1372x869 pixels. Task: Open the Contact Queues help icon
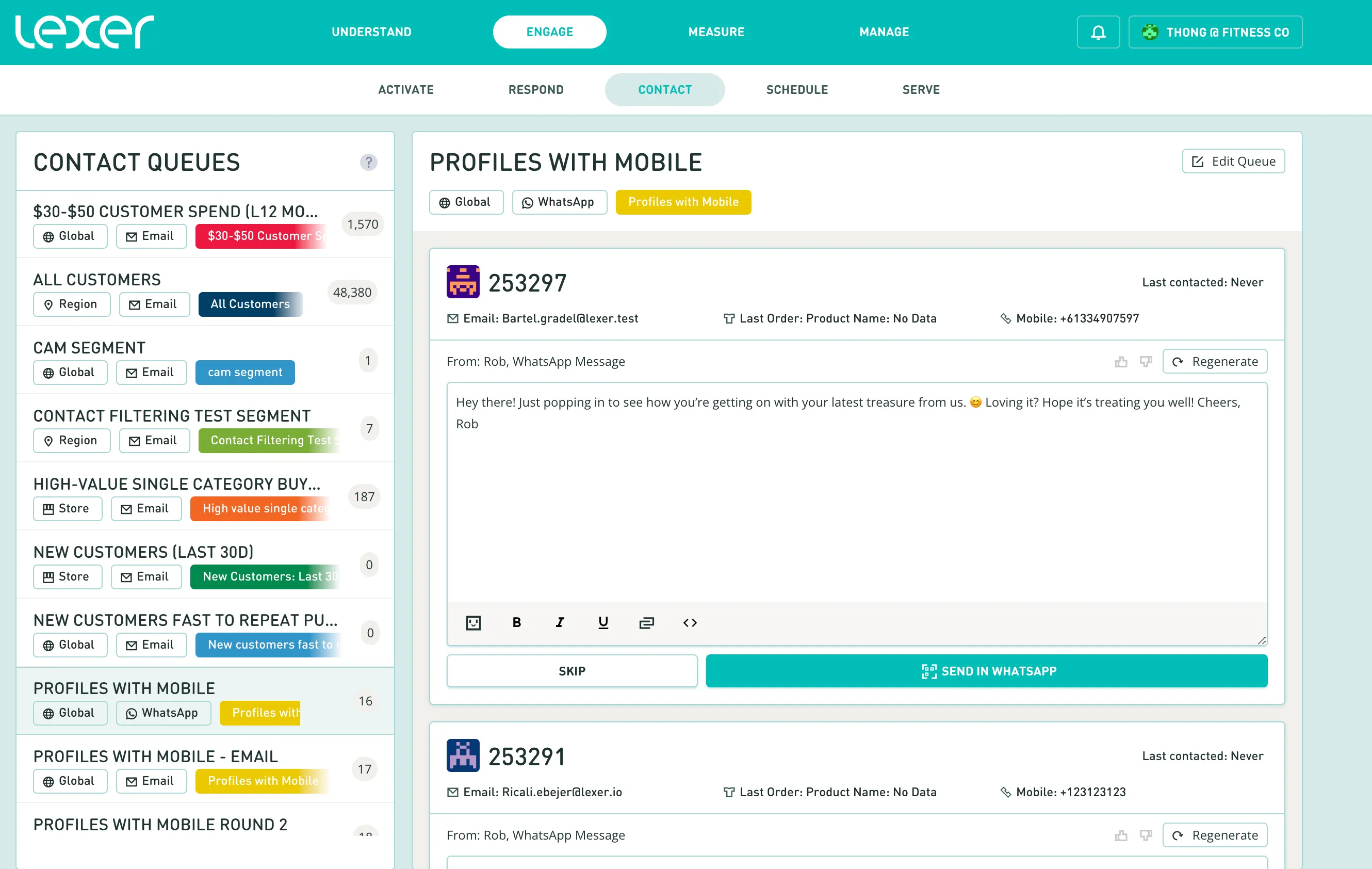click(x=369, y=163)
